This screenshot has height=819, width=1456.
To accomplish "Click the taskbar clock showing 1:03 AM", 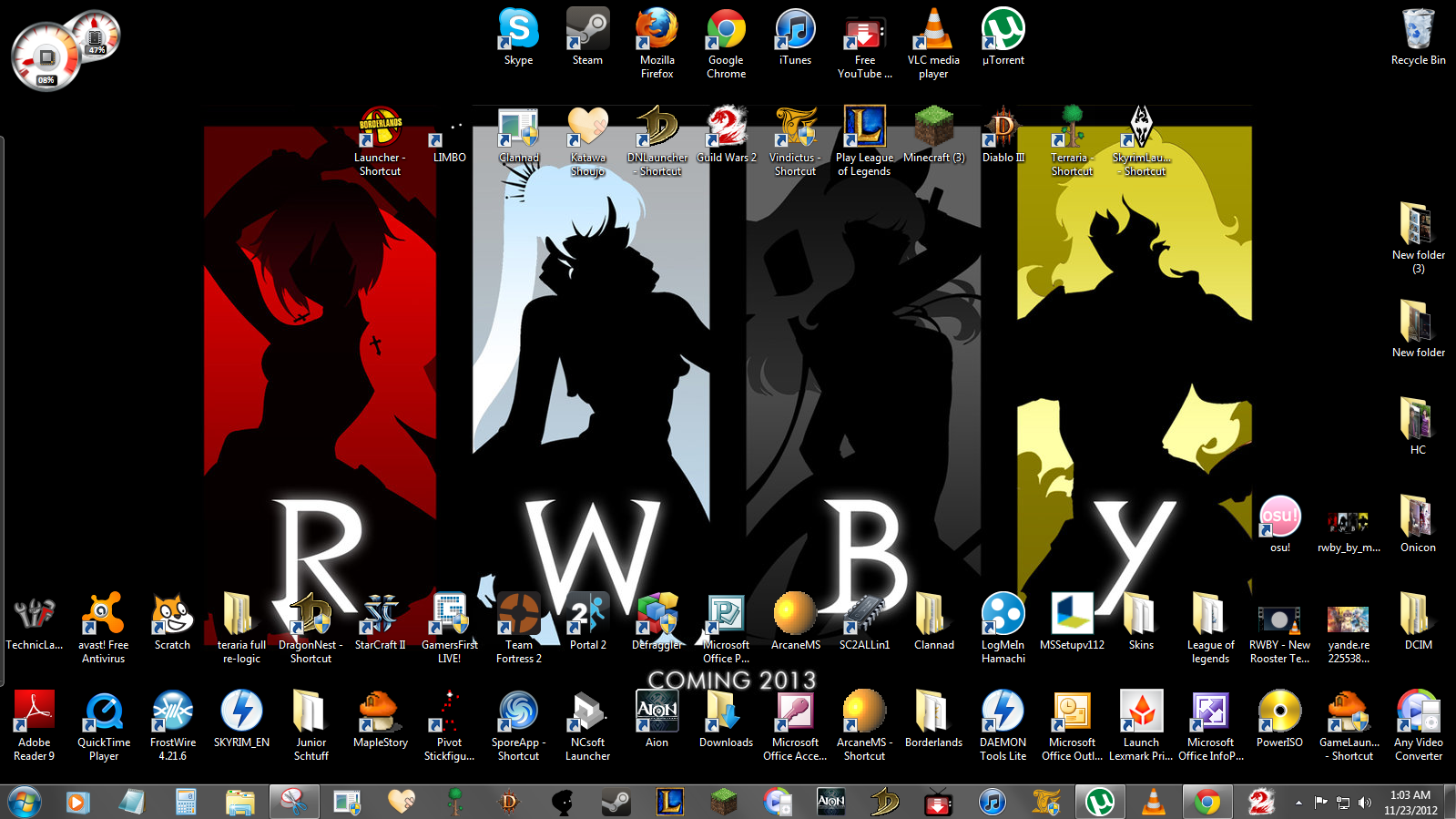I will click(x=1410, y=802).
